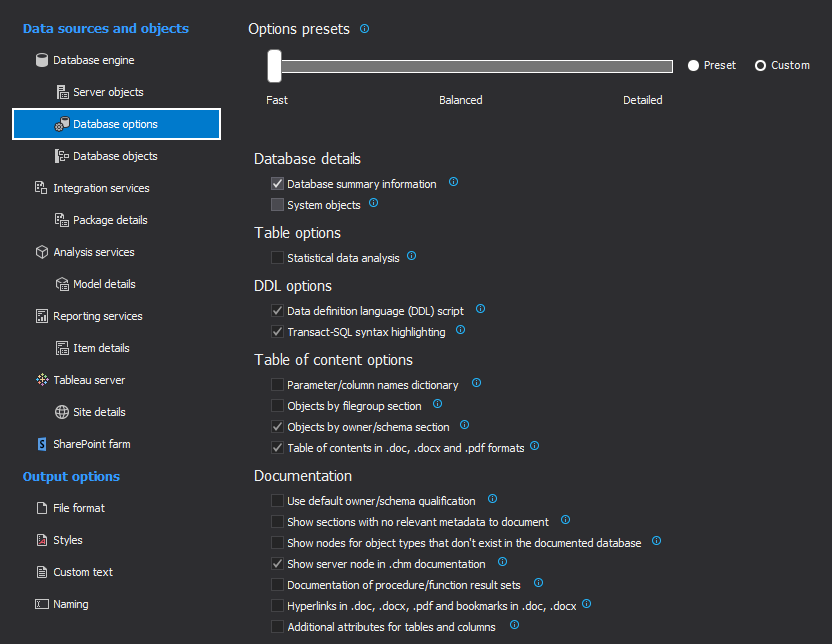Click the Database engine cylinder icon
The height and width of the screenshot is (644, 832).
tap(41, 60)
